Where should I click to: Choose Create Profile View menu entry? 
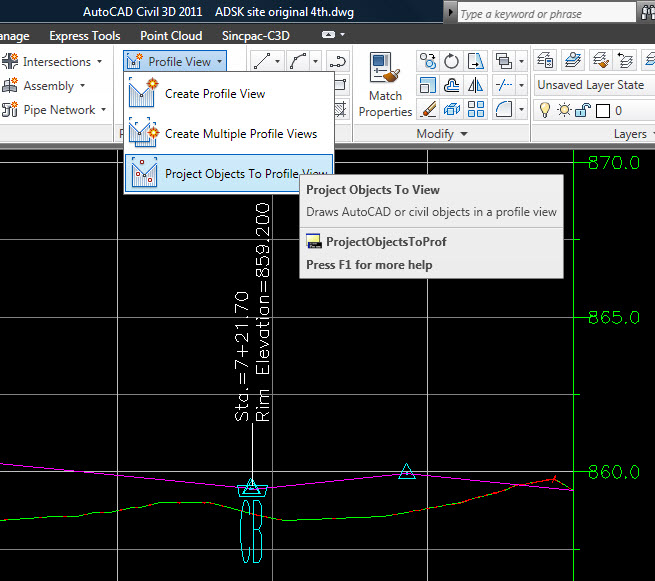tap(229, 94)
